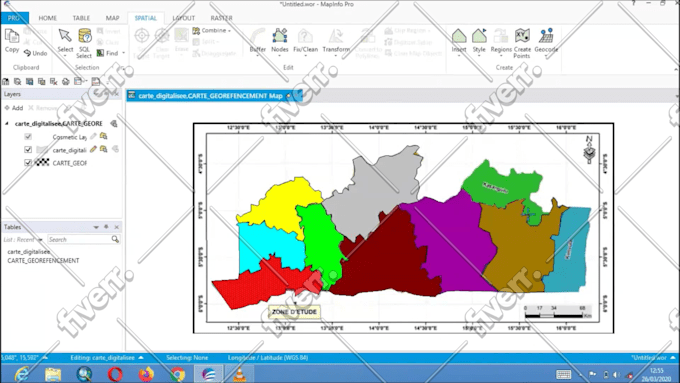Pin the Tables panel

pyautogui.click(x=106, y=227)
